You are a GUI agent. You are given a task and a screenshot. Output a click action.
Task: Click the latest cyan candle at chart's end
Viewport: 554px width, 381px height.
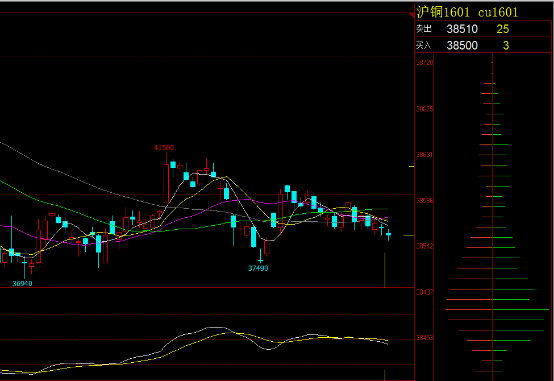[388, 234]
